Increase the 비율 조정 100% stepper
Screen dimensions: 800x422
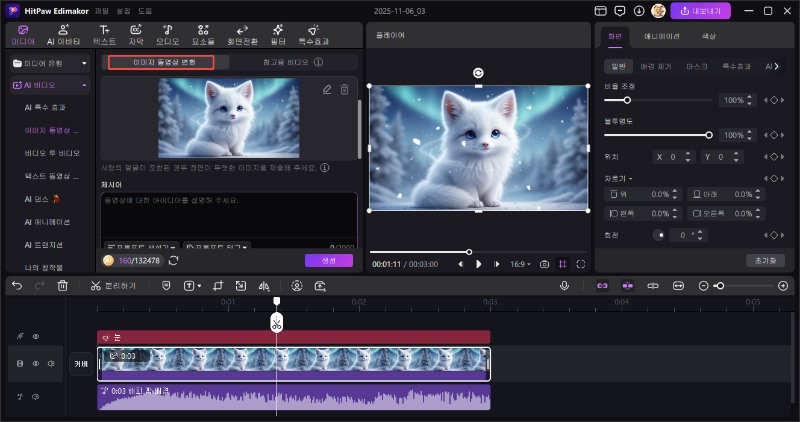pos(749,97)
